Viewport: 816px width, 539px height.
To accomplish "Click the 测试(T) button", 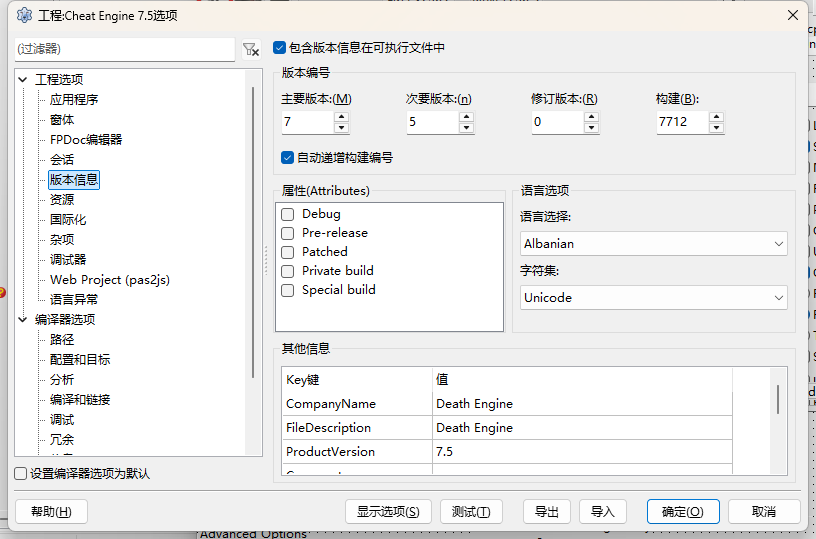I will click(x=471, y=512).
